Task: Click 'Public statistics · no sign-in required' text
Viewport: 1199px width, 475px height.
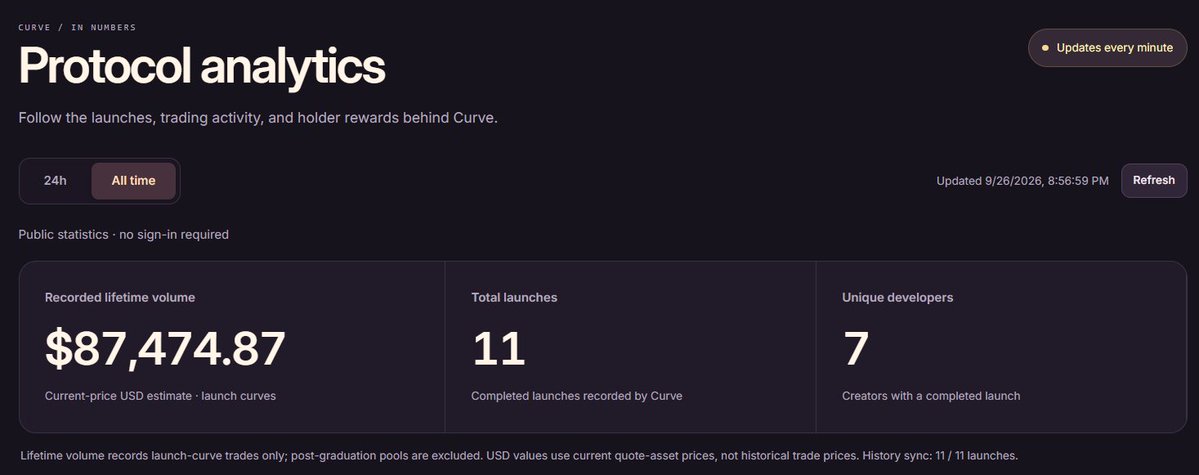Action: point(124,235)
